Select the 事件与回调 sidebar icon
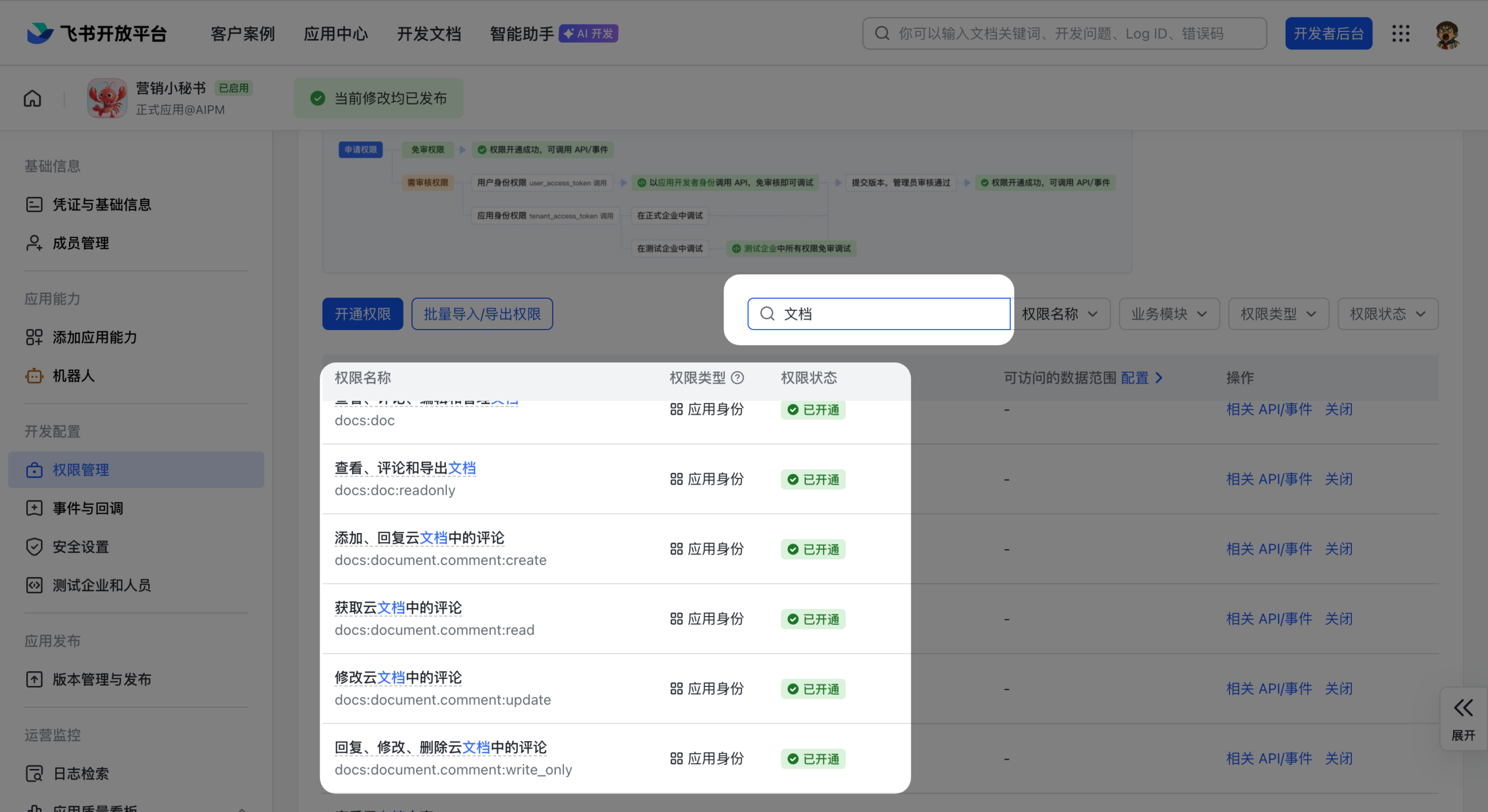Screen dimensions: 1488x812 34,508
